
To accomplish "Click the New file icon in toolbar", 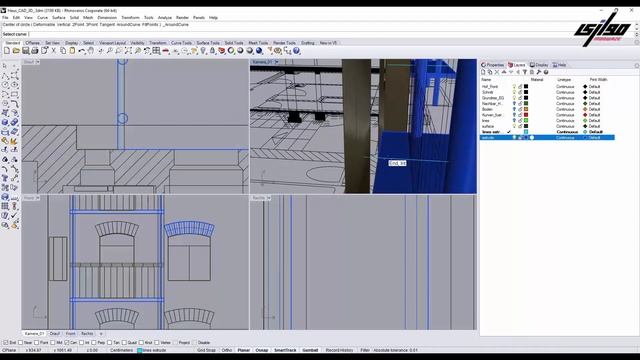I will (x=7, y=51).
